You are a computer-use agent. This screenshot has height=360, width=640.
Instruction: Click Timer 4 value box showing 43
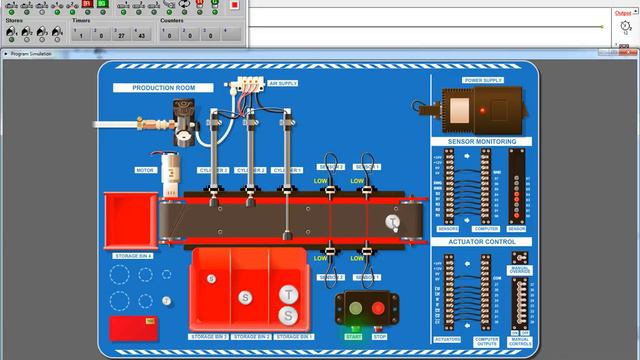click(x=142, y=34)
